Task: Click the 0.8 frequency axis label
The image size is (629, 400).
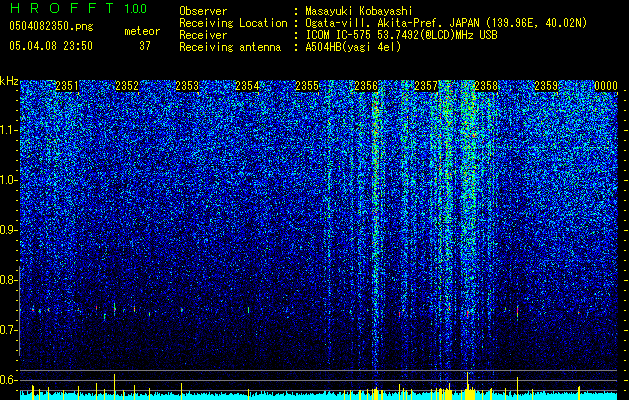Action: click(8, 280)
